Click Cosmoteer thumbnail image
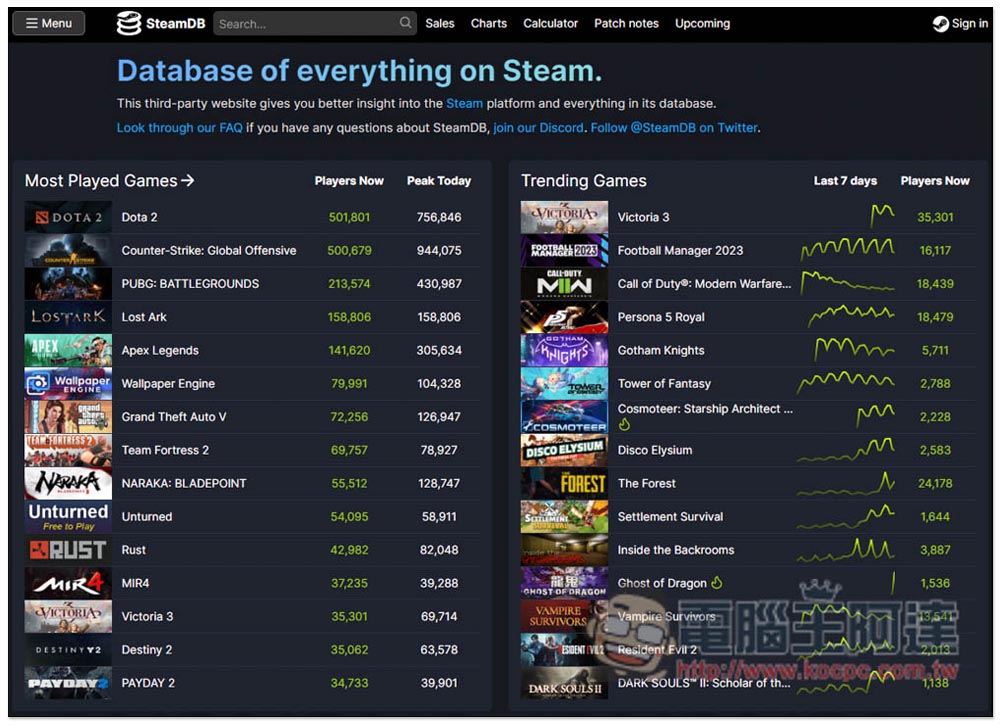 (x=564, y=417)
